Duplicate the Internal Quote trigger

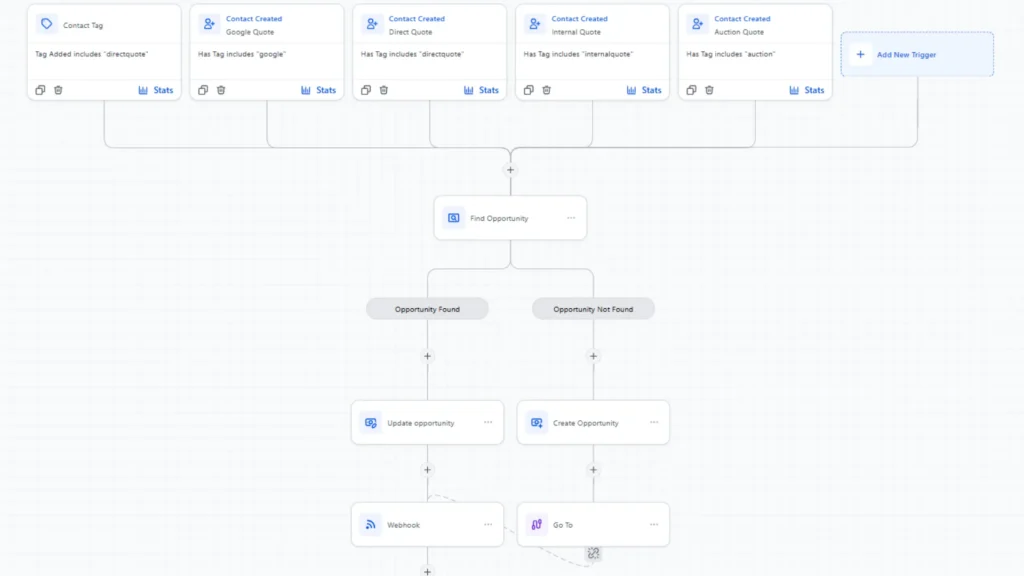(528, 90)
